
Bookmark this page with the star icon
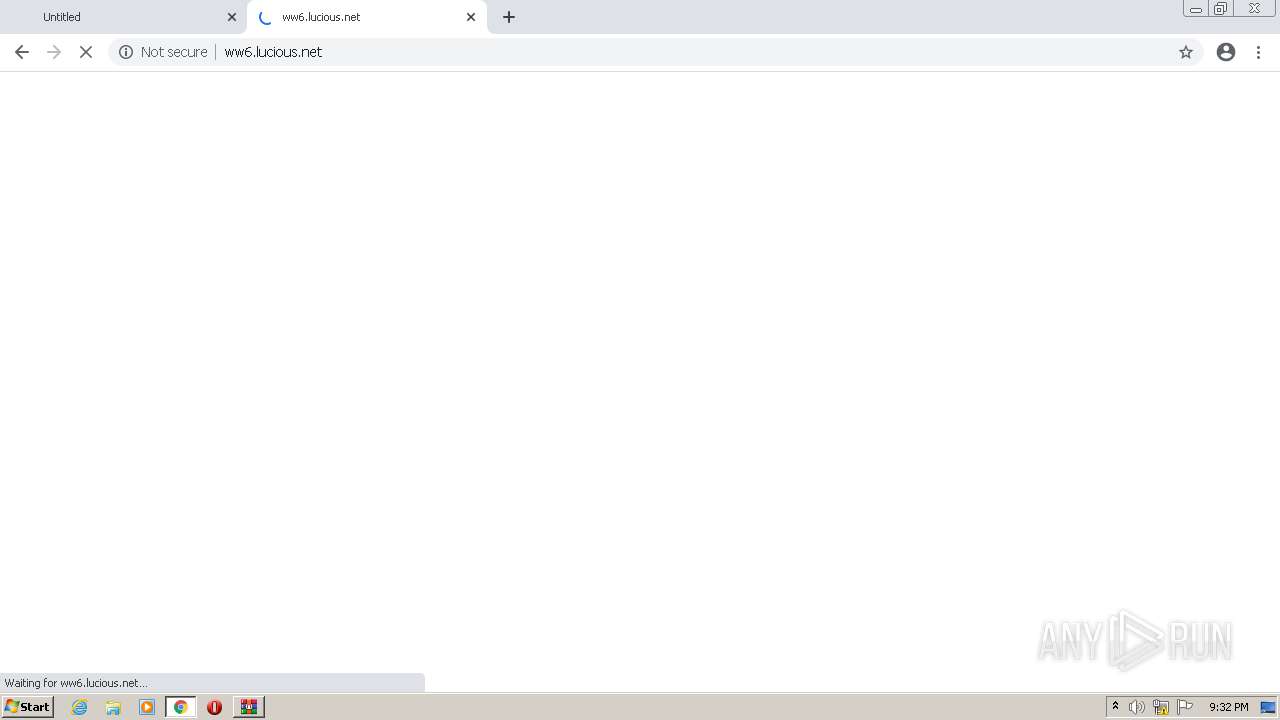[x=1186, y=52]
